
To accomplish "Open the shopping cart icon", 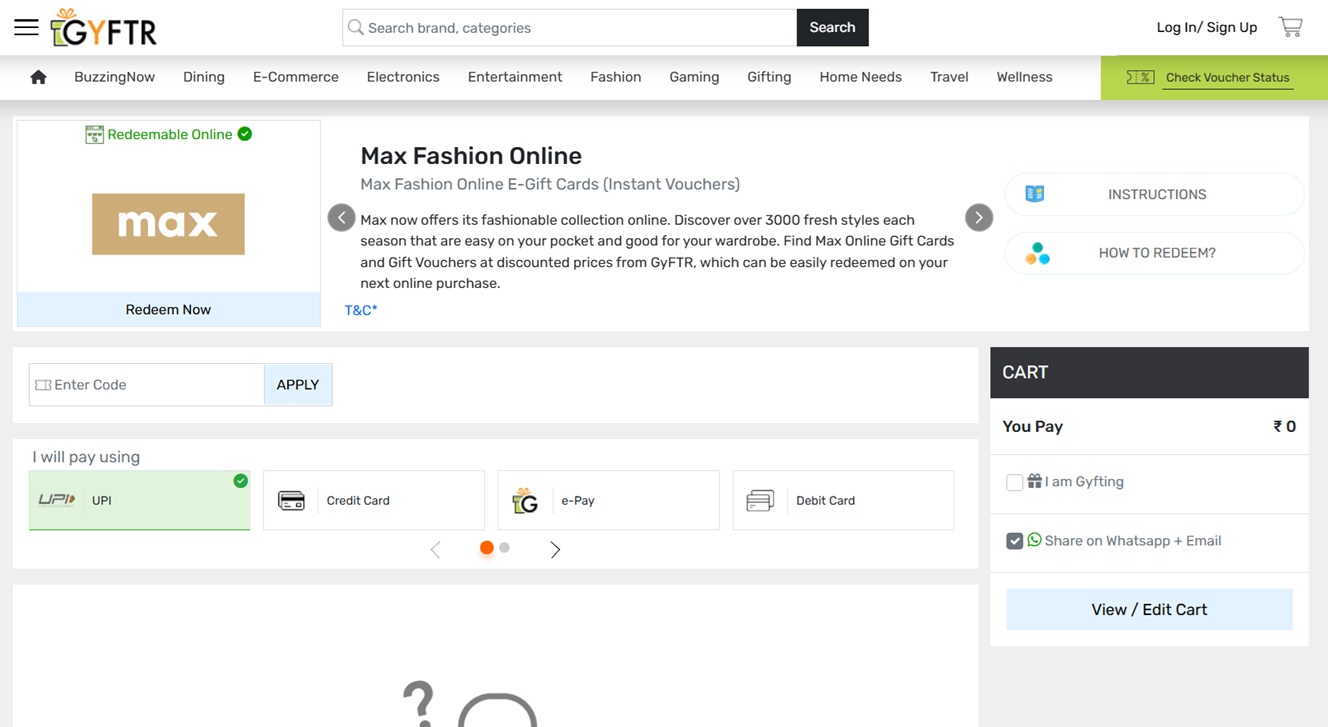I will [1290, 27].
